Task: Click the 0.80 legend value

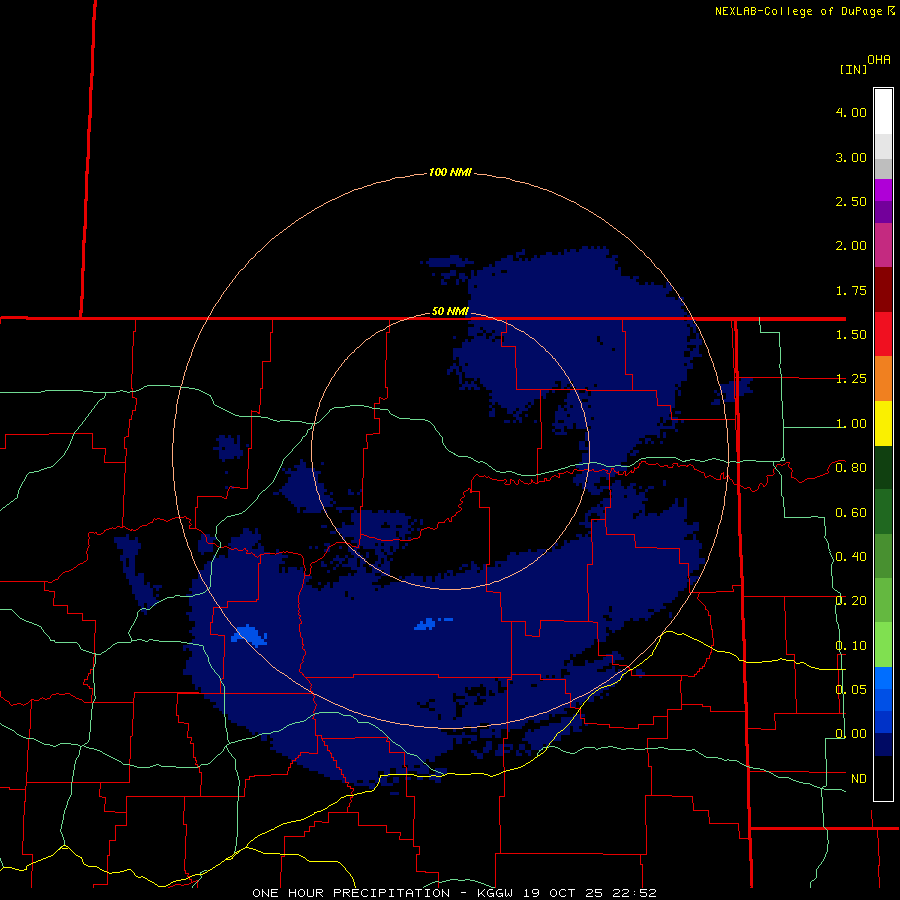Action: (851, 468)
